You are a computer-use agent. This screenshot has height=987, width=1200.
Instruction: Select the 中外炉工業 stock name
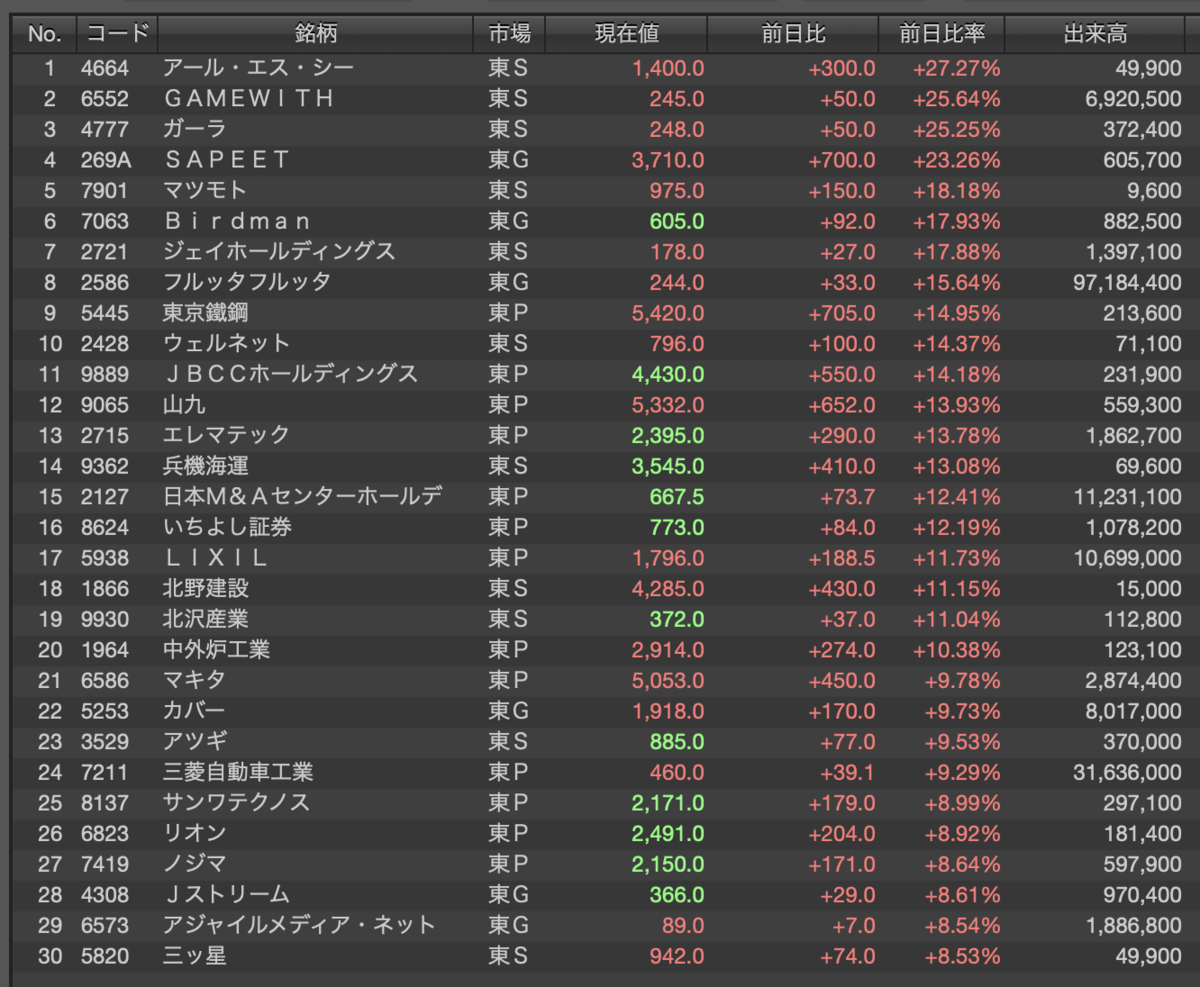[x=216, y=650]
